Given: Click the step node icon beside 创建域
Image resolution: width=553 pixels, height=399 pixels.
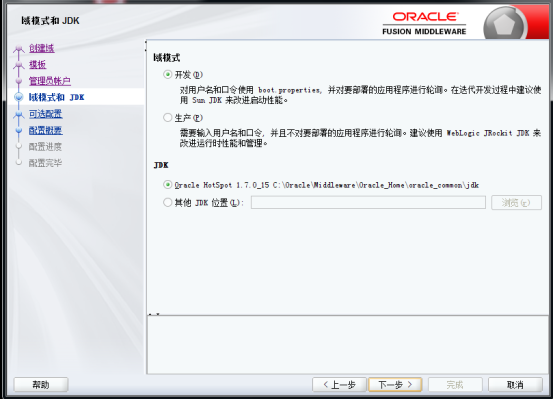Looking at the screenshot, I should 19,49.
